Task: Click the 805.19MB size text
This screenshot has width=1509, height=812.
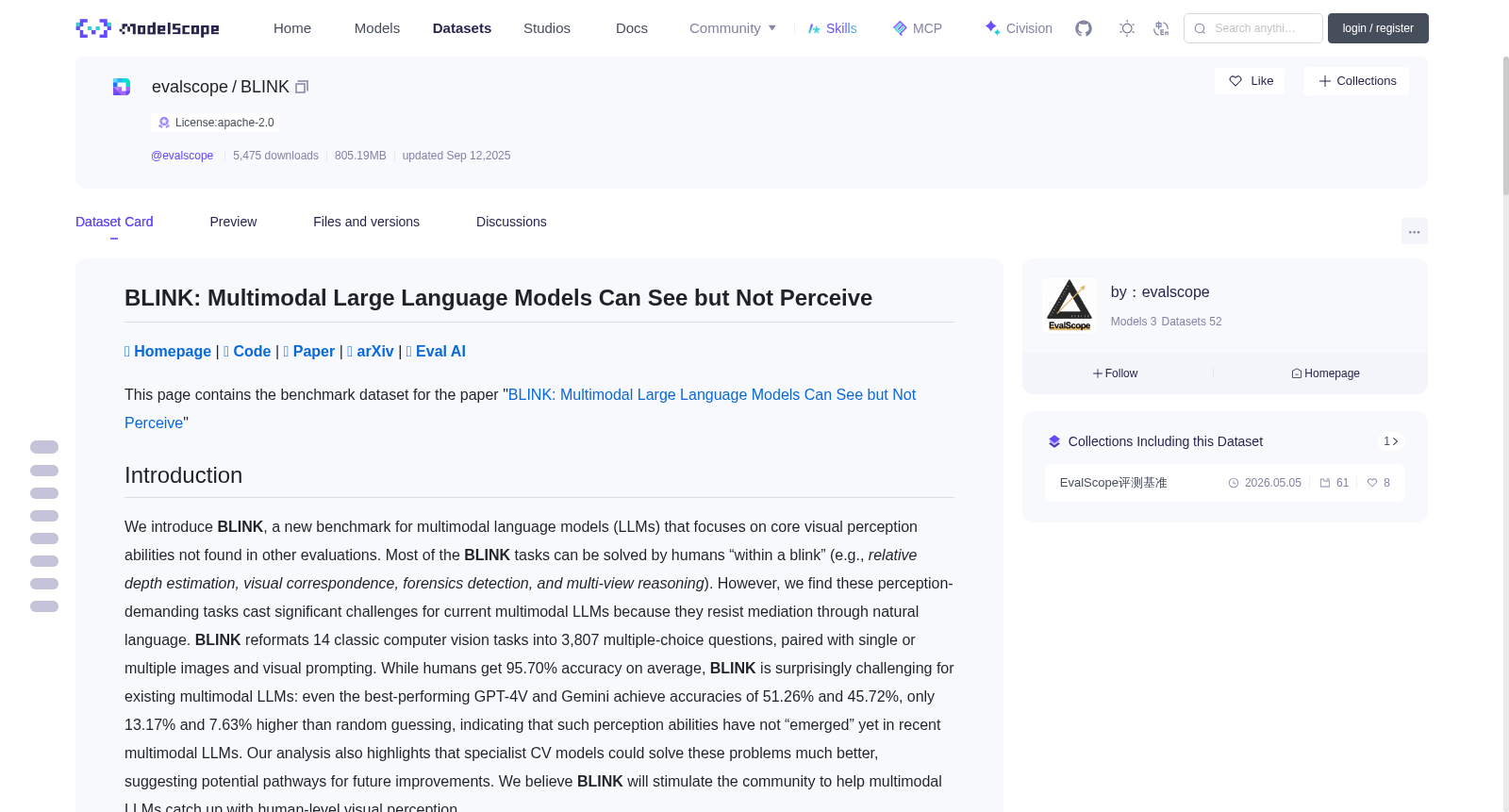Action: [360, 156]
